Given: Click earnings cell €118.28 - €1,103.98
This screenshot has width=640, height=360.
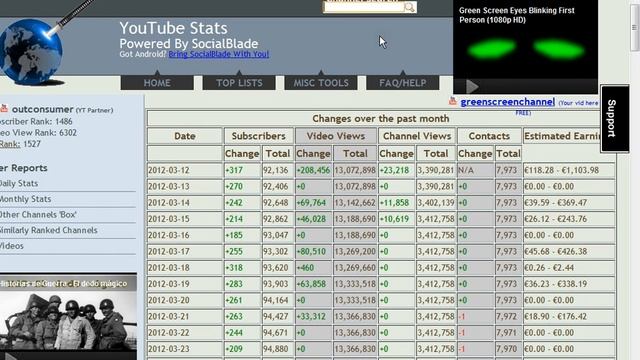Looking at the screenshot, I should click(x=569, y=170).
